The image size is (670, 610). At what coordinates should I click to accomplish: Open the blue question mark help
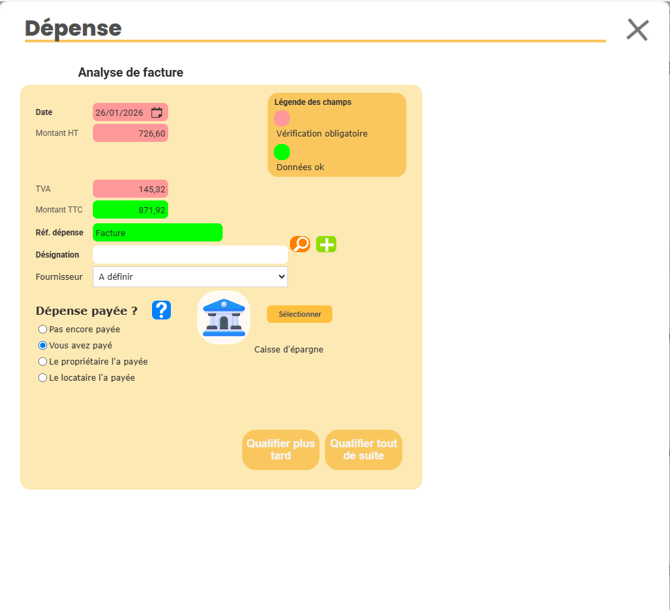[161, 310]
